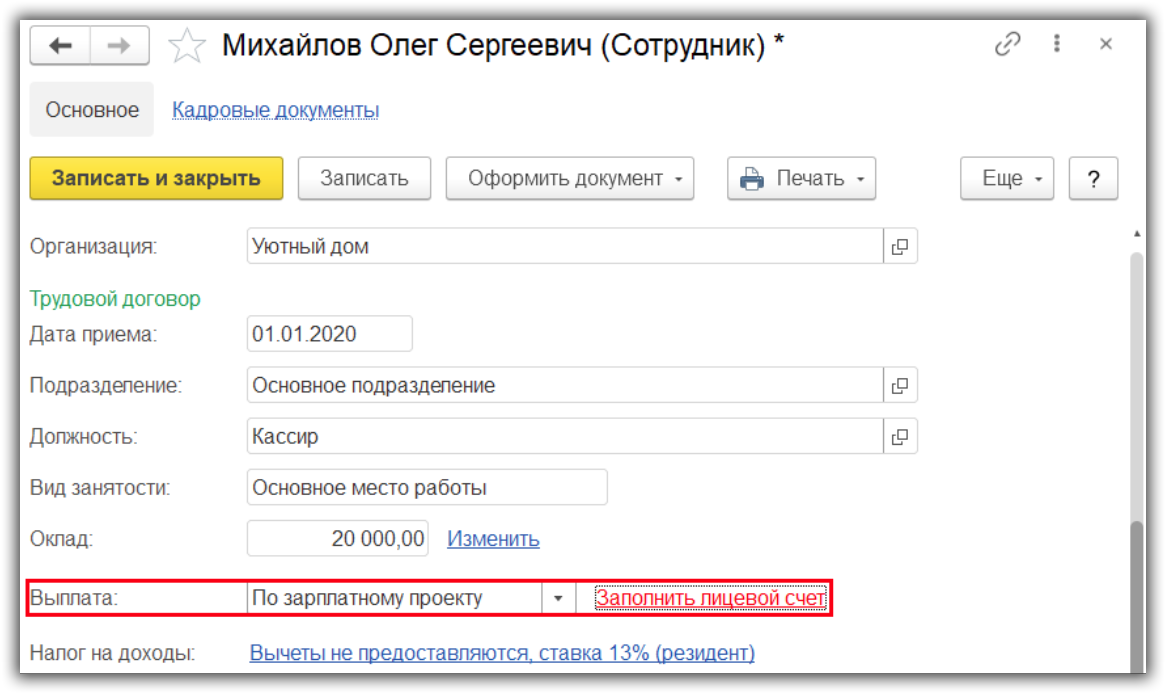
Task: Open the three-dot window options menu
Action: pyautogui.click(x=1057, y=45)
